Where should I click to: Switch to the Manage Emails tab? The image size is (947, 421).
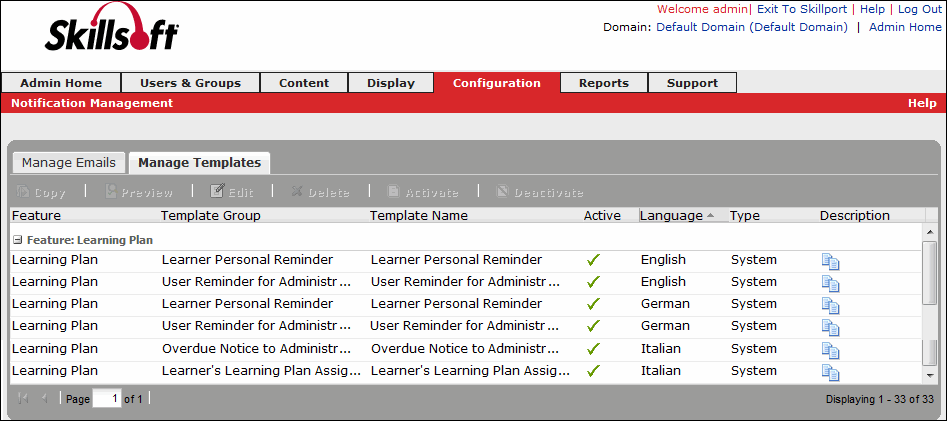click(69, 162)
